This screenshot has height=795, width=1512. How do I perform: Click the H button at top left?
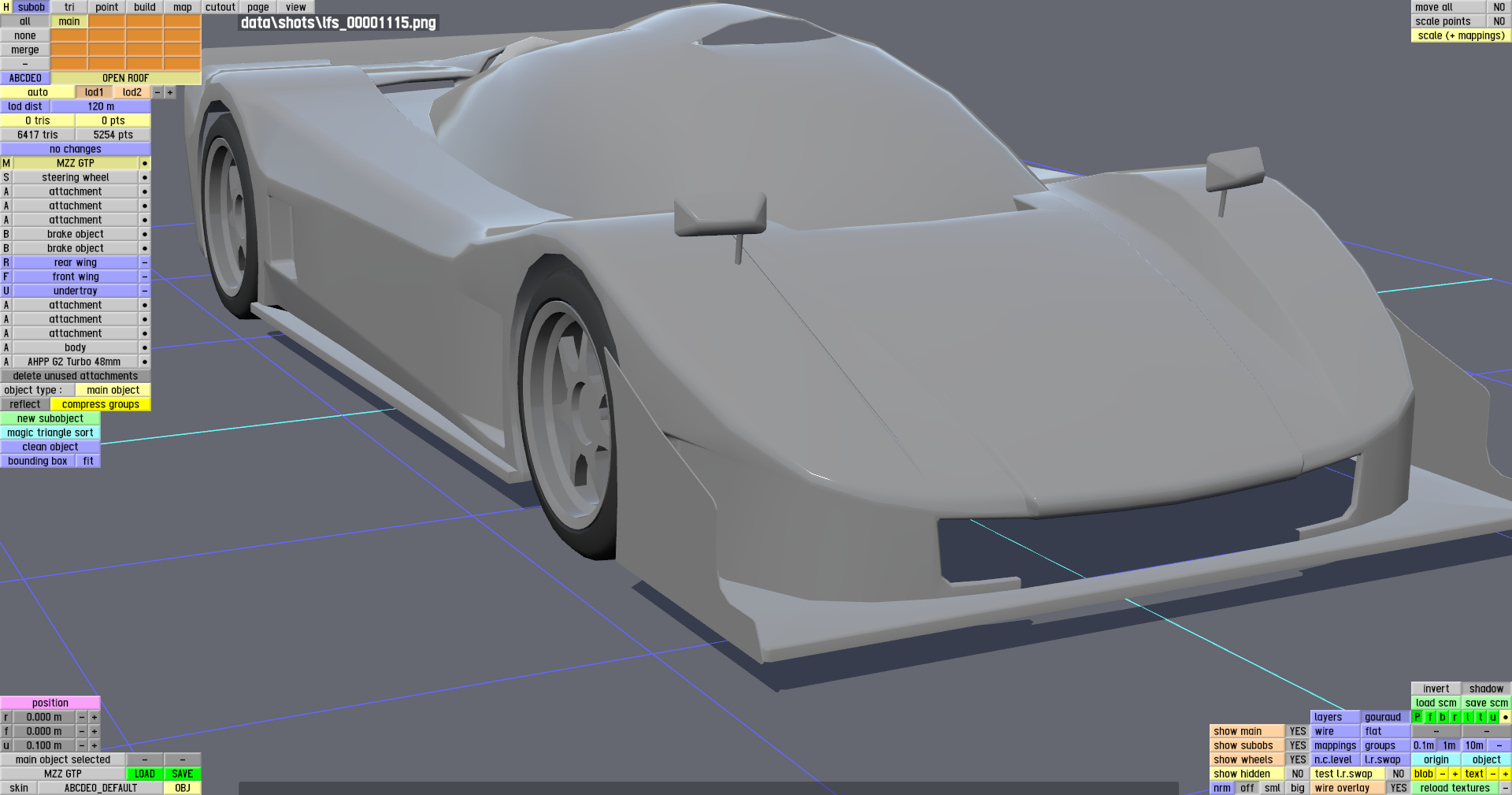(6, 7)
